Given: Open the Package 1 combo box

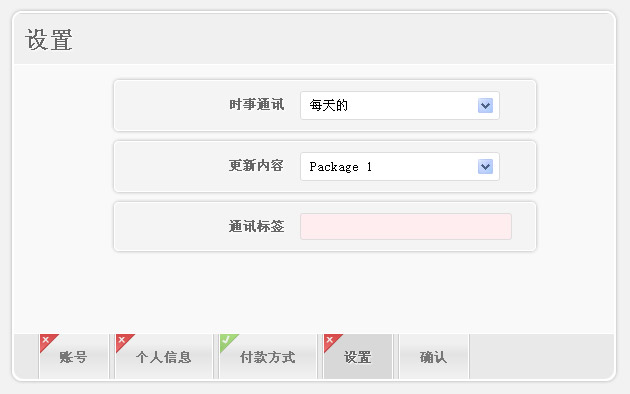Looking at the screenshot, I should (x=400, y=167).
